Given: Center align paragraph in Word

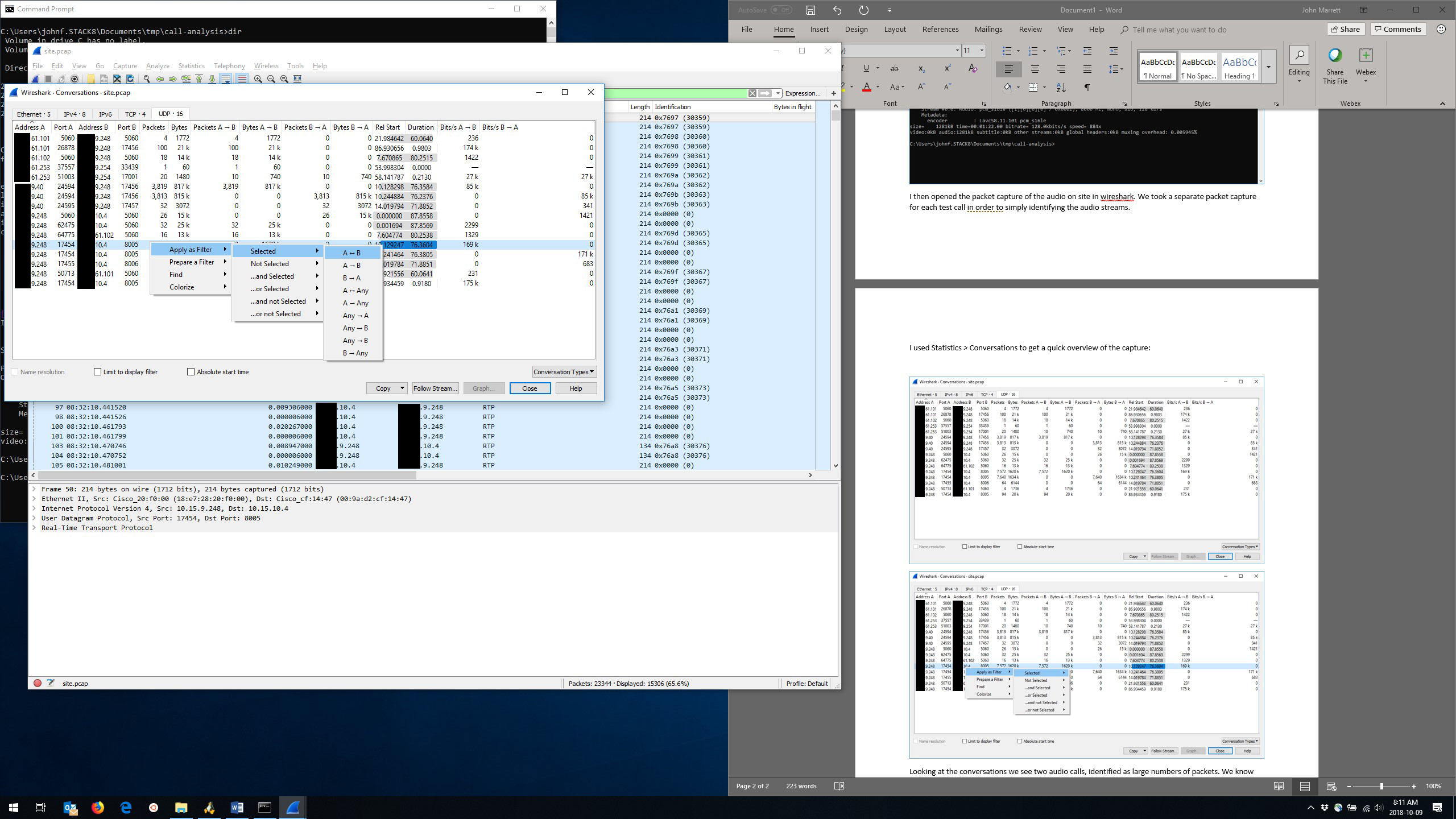Looking at the screenshot, I should tap(1035, 69).
